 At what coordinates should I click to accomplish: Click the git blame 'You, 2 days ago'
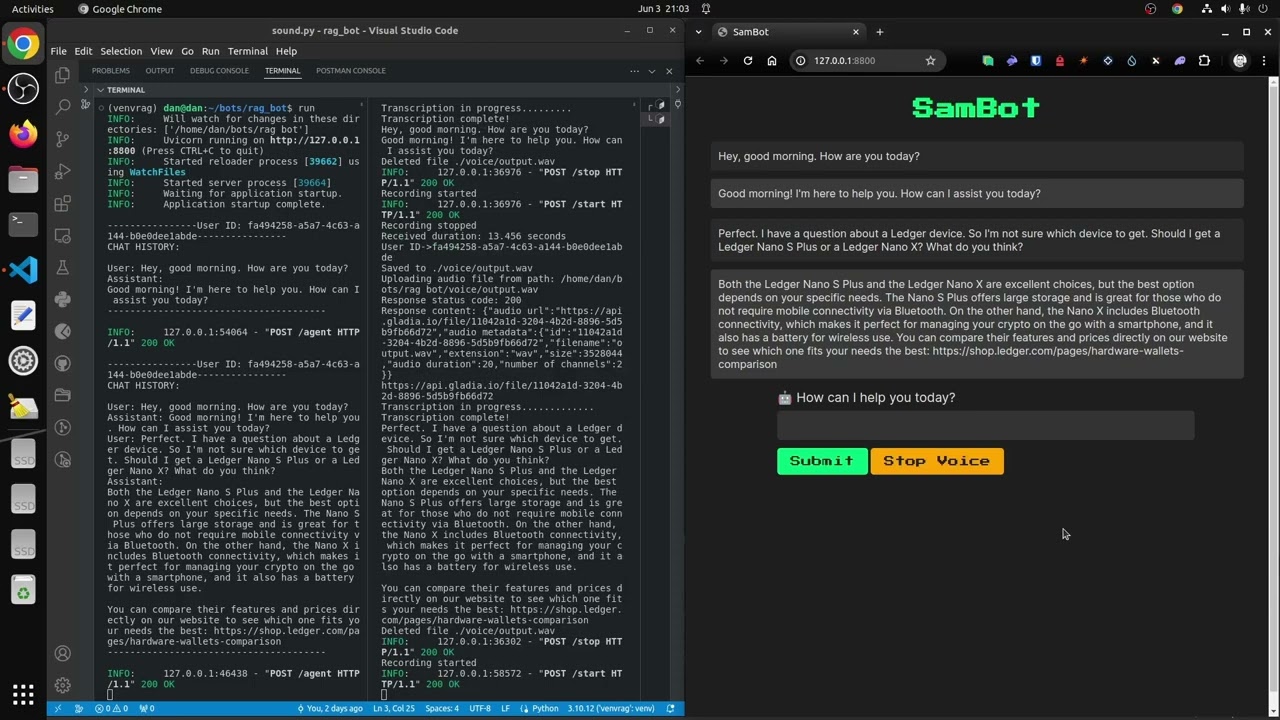pyautogui.click(x=330, y=708)
